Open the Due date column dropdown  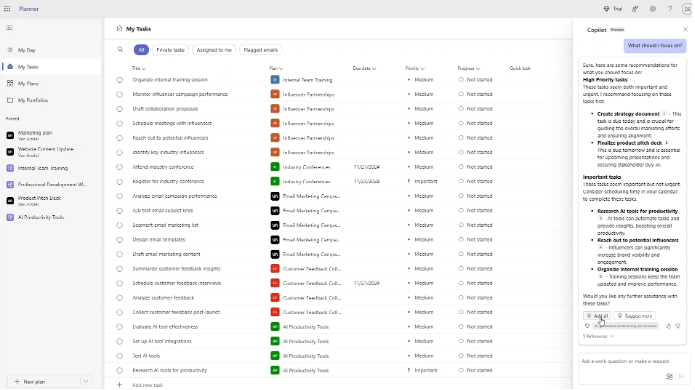(x=364, y=68)
